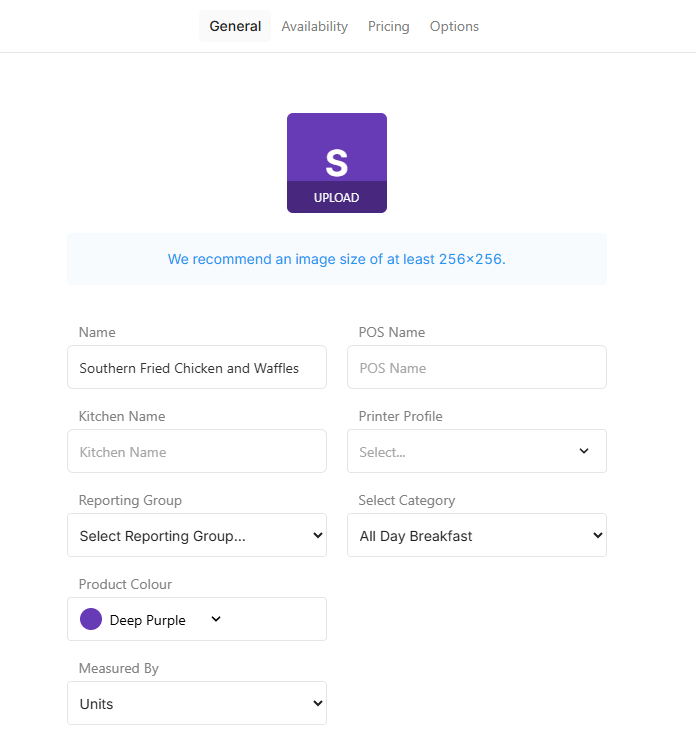Go to the Pricing tab

[x=388, y=26]
